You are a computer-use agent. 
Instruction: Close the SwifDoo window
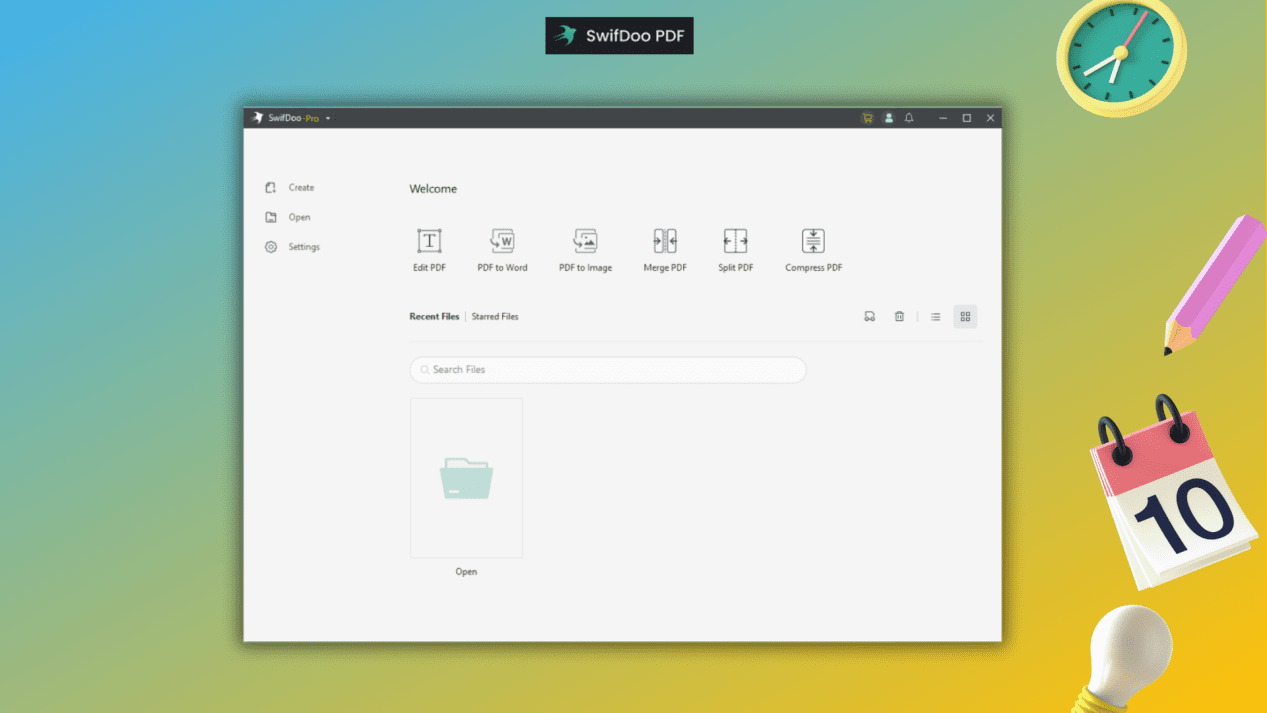point(990,118)
